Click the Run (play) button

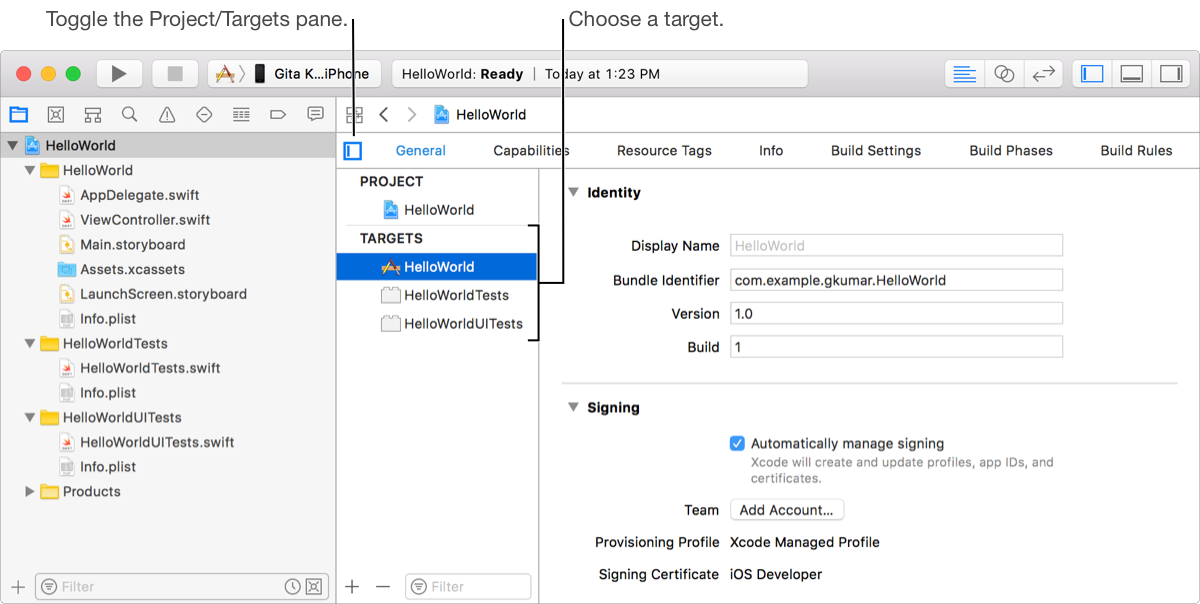tap(119, 73)
